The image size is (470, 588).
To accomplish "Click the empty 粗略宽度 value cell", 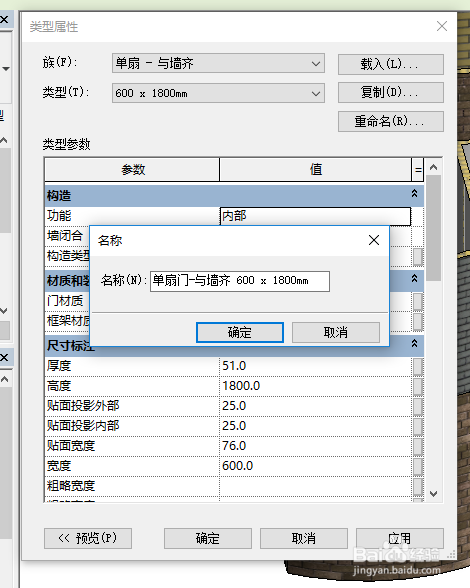I will point(315,486).
